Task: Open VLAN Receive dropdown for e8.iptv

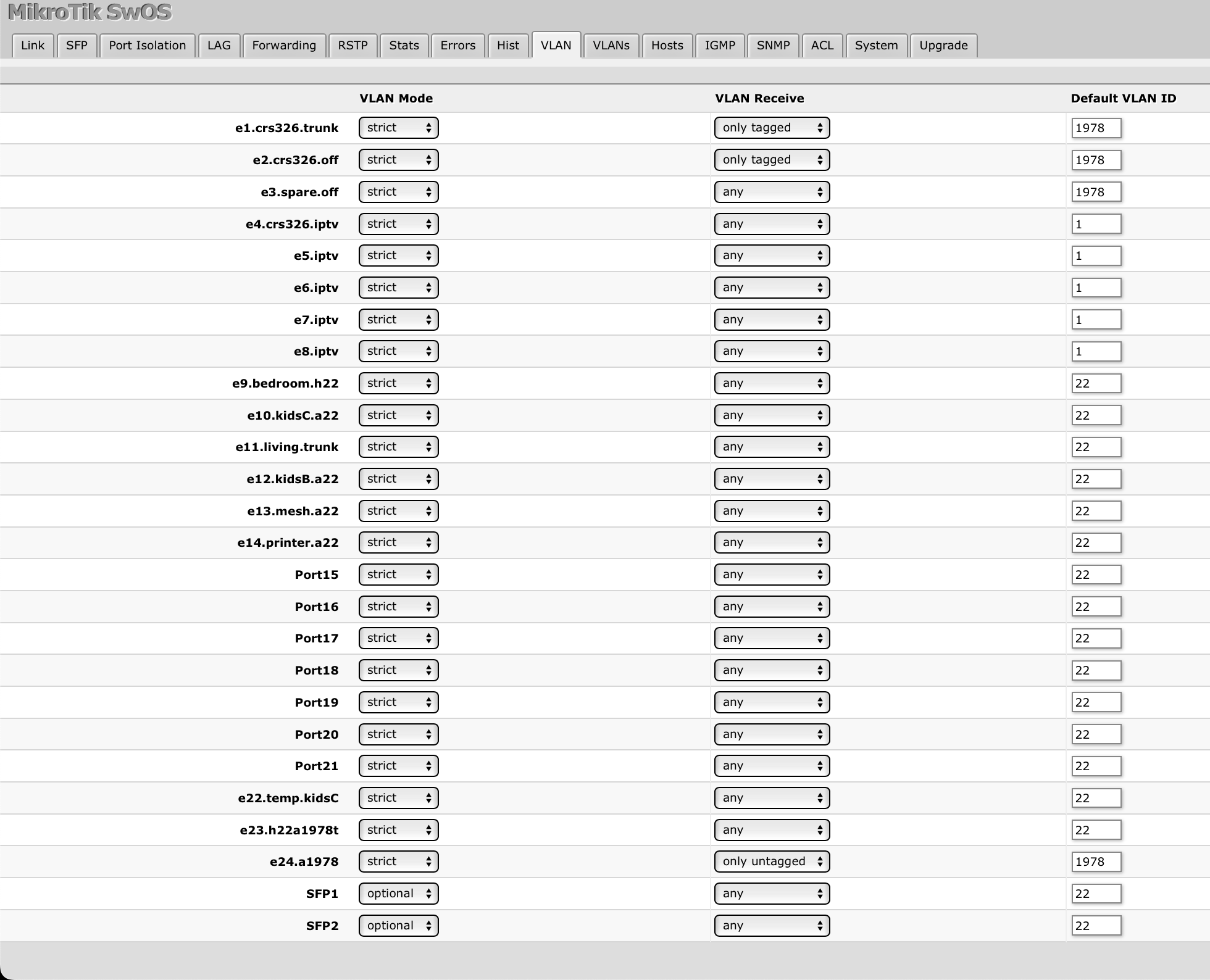Action: 772,351
